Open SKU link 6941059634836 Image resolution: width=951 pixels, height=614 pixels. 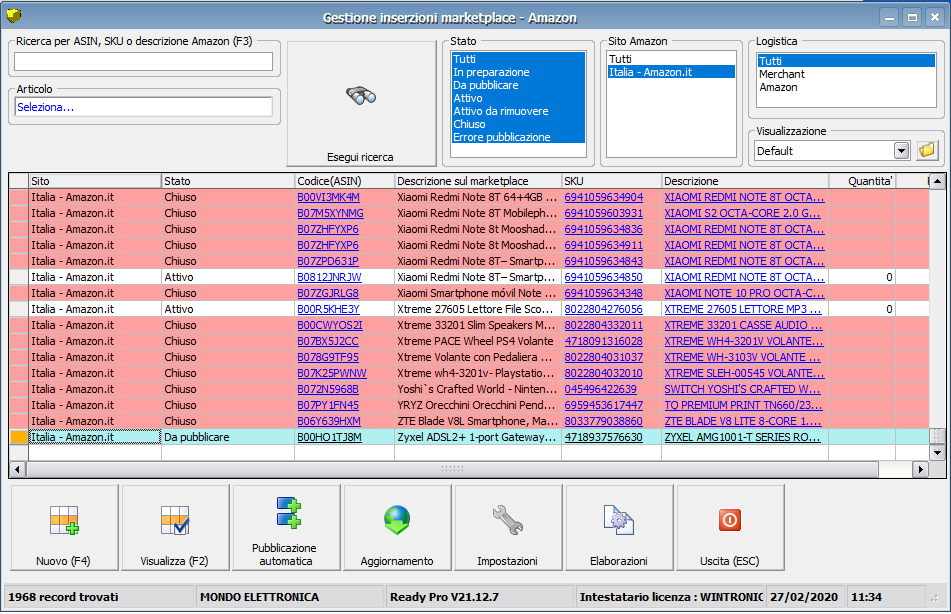(x=603, y=229)
